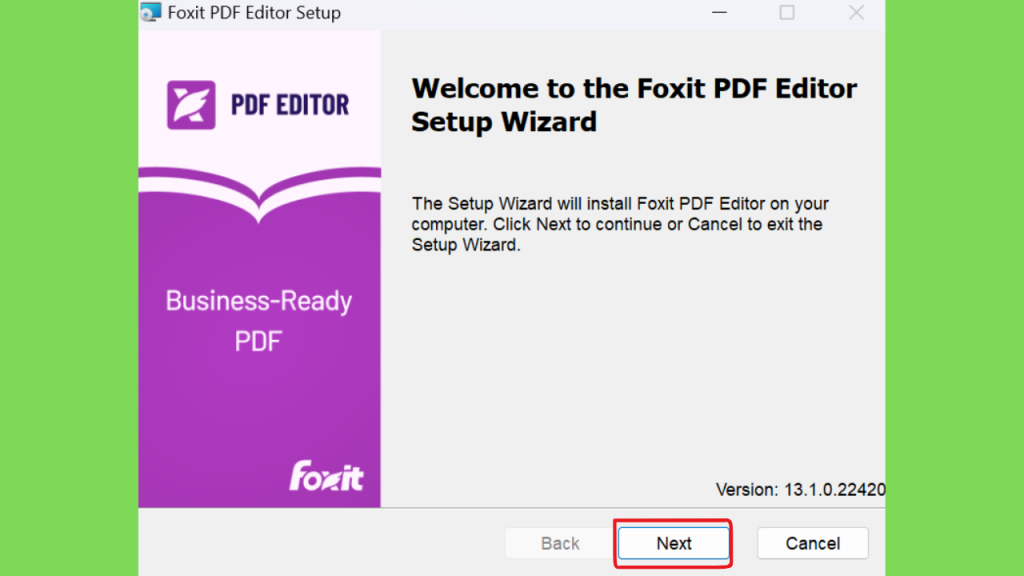The image size is (1024, 576).
Task: Click the 'Welcome to the Foxit PDF Editor' heading line
Action: tap(634, 89)
